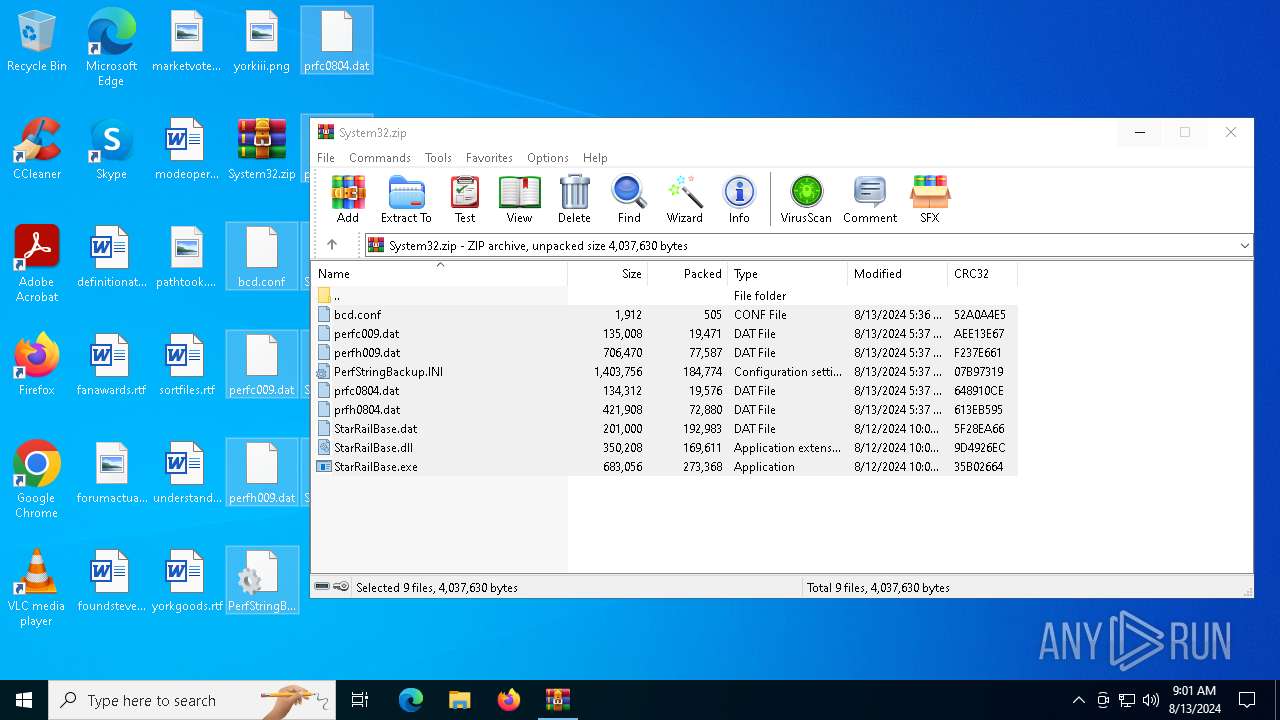
Task: Click the Google Chrome desktop shortcut
Action: coord(37,480)
